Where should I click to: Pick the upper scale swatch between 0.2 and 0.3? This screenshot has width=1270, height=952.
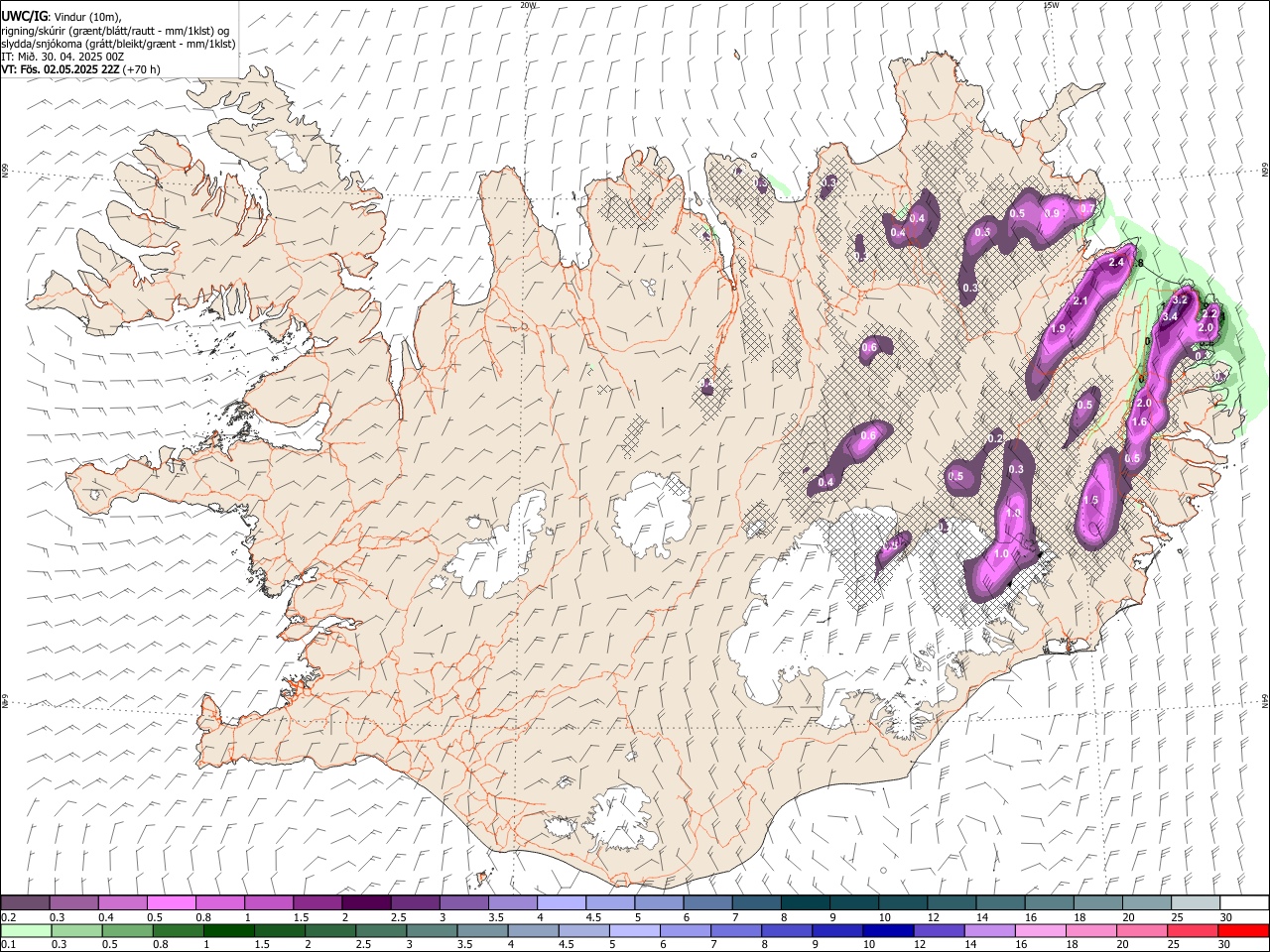[26, 903]
